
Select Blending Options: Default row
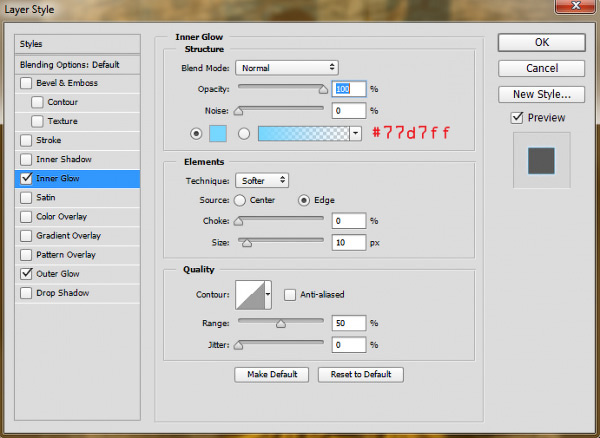(x=78, y=65)
